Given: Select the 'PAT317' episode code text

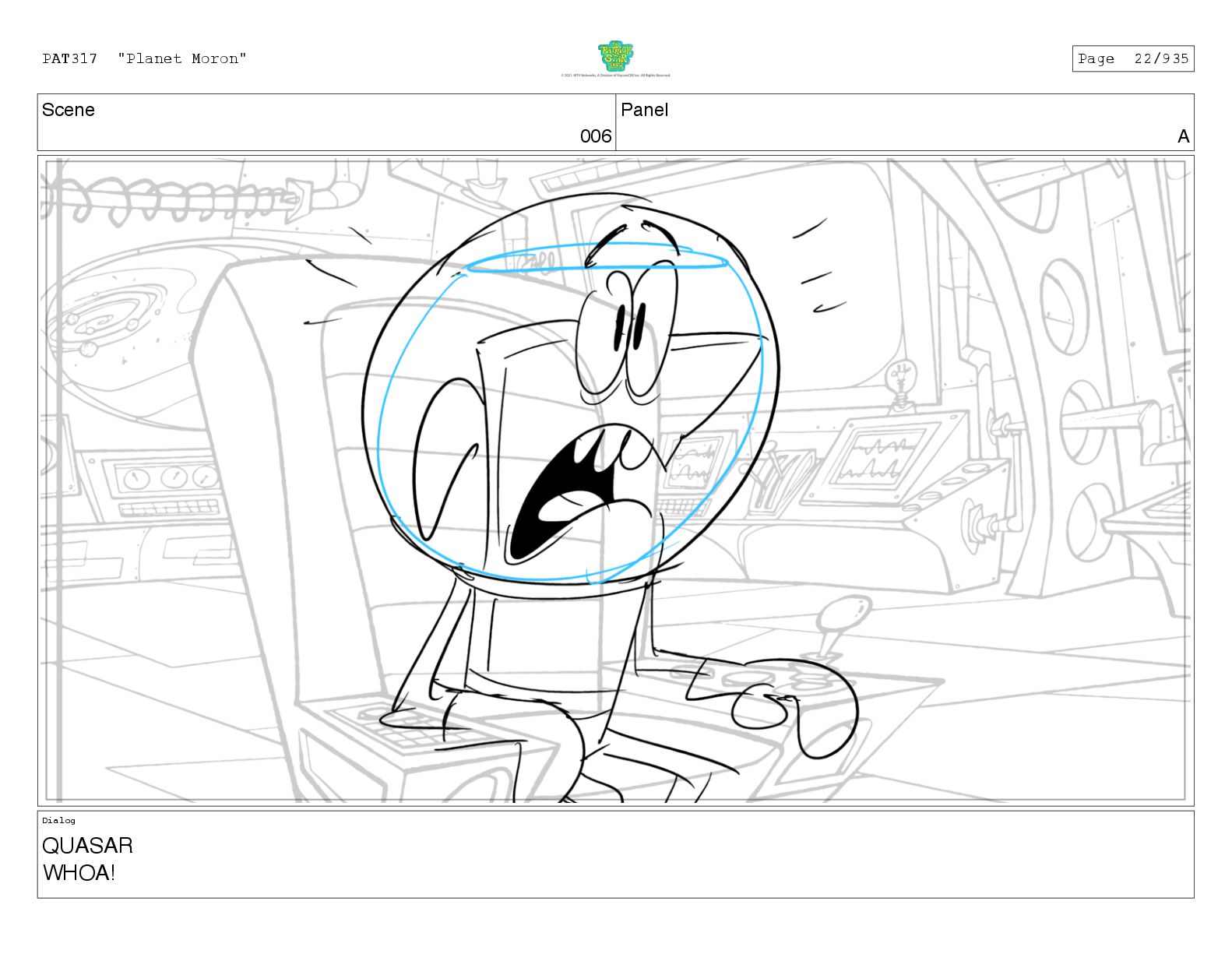Looking at the screenshot, I should (x=70, y=58).
